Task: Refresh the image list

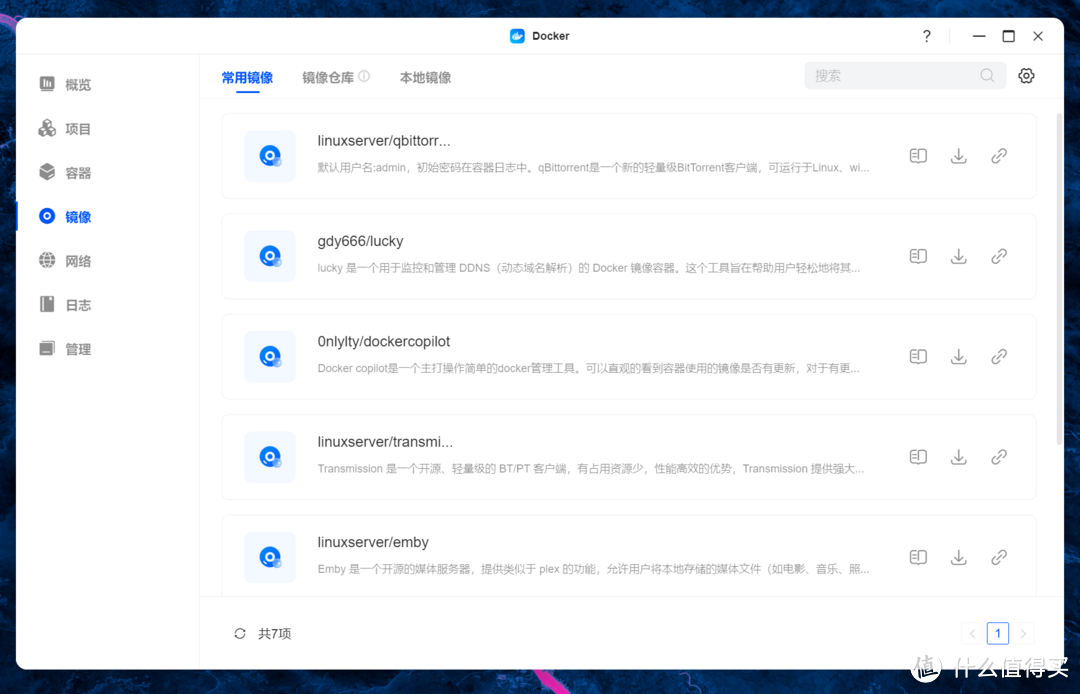Action: click(x=239, y=633)
